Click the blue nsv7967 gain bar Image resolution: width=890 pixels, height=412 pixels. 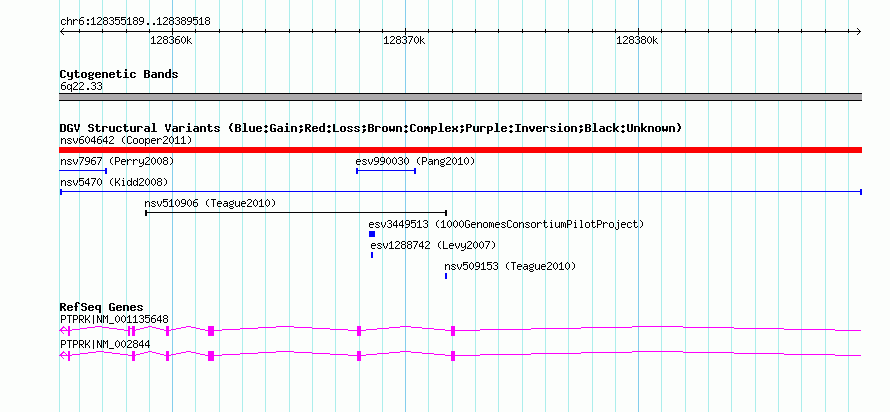[83, 170]
